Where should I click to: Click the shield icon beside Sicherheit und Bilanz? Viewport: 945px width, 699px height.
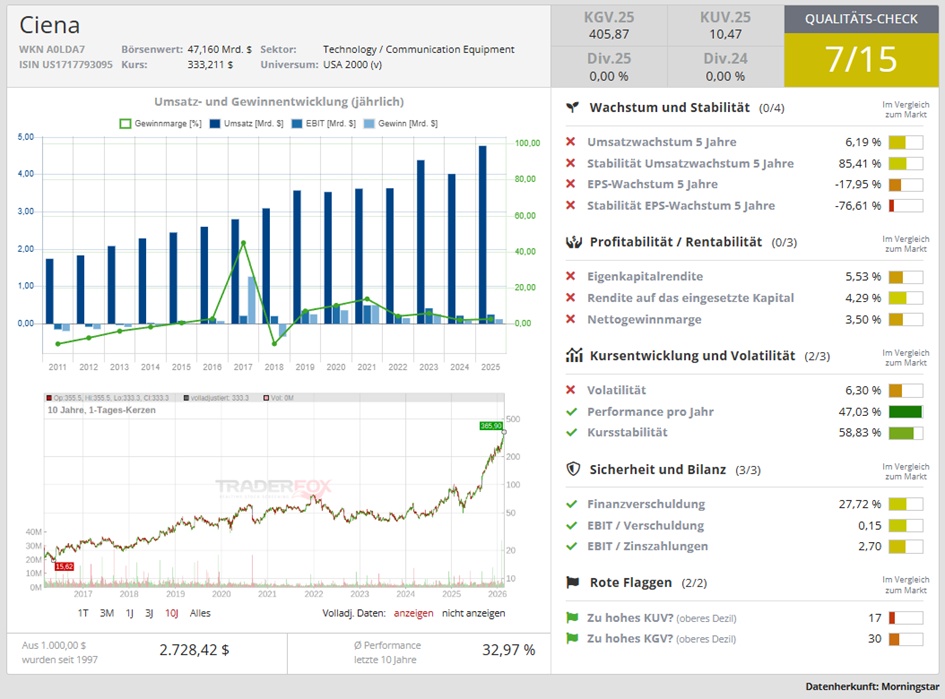[573, 469]
